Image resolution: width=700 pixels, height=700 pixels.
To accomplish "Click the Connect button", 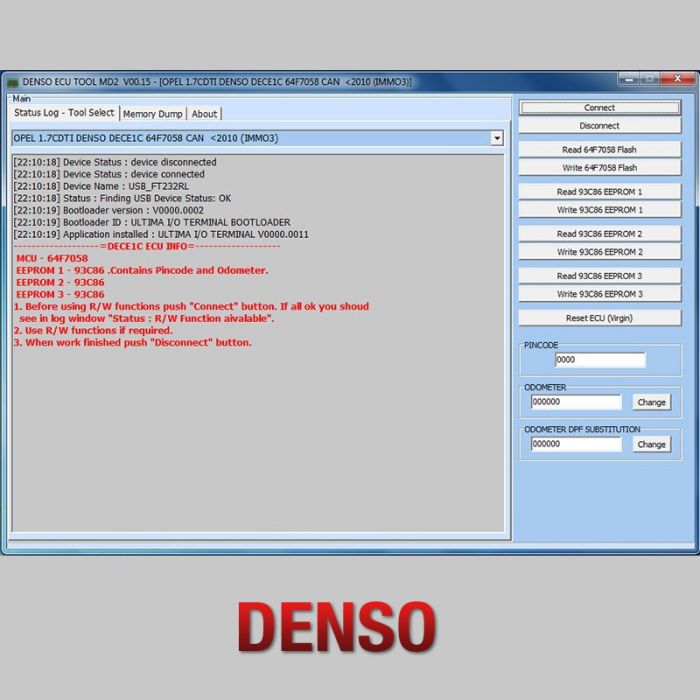I will pyautogui.click(x=600, y=108).
